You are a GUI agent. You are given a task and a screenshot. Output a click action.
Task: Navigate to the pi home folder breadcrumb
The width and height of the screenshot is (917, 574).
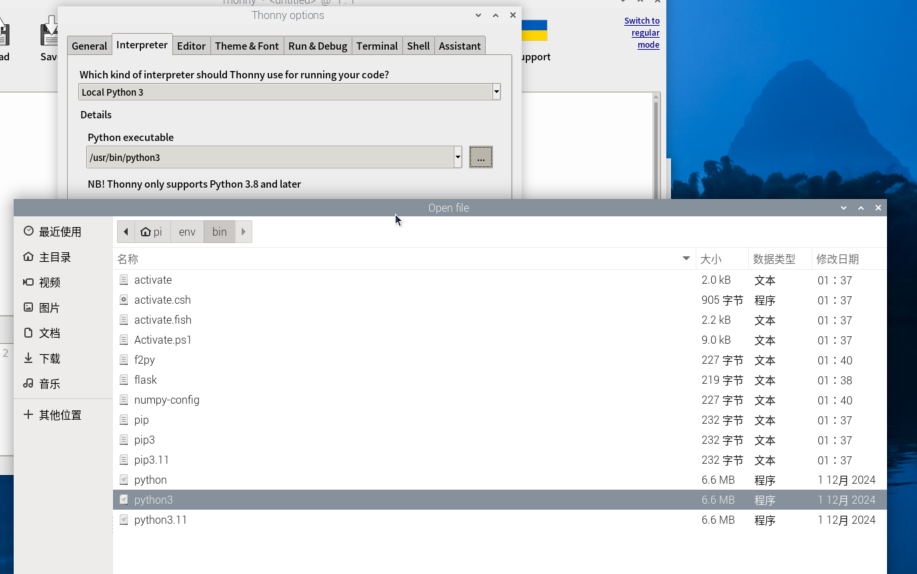pos(151,232)
